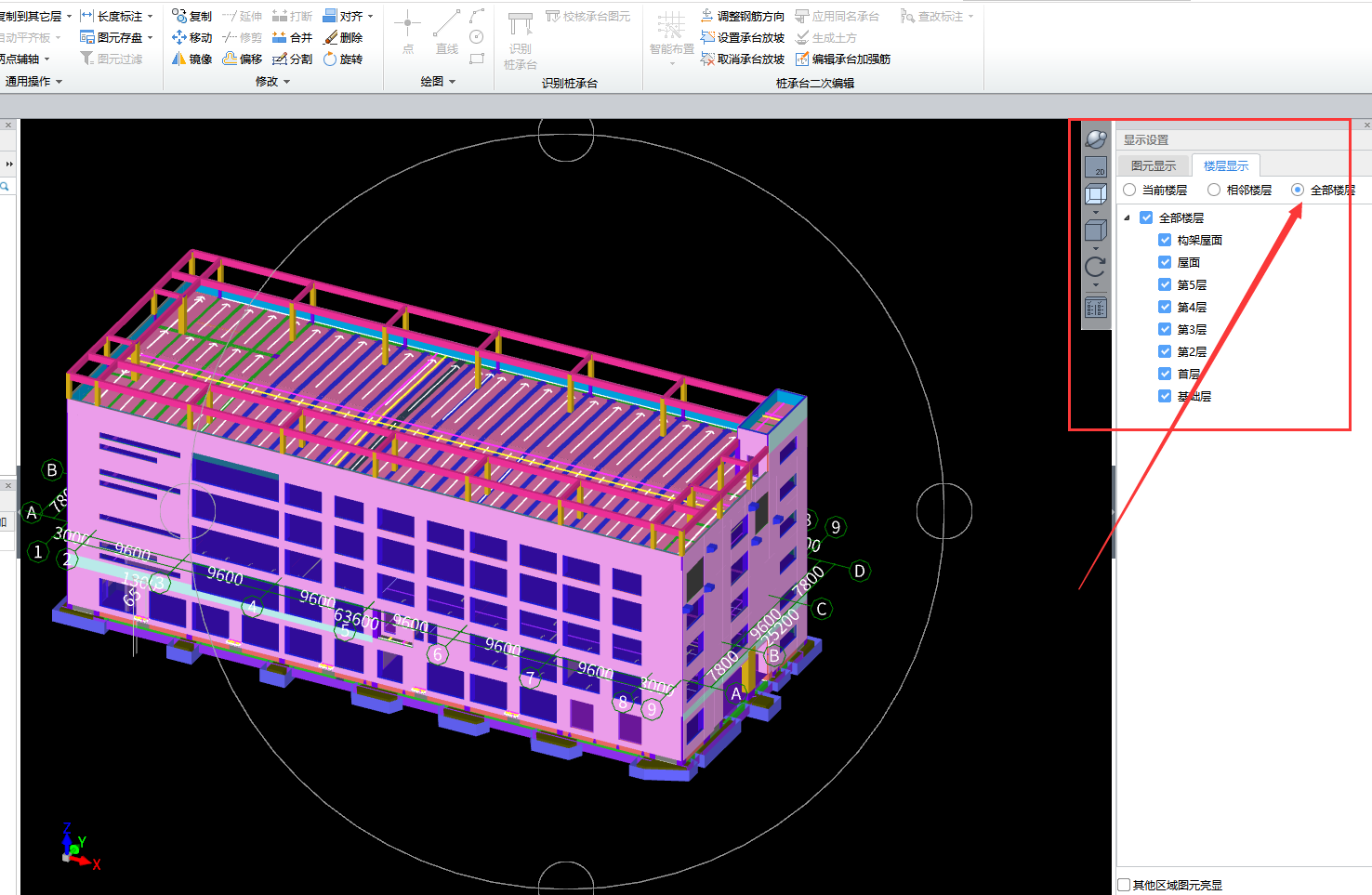Click the 修剪 (Trim) tool

coord(242,37)
